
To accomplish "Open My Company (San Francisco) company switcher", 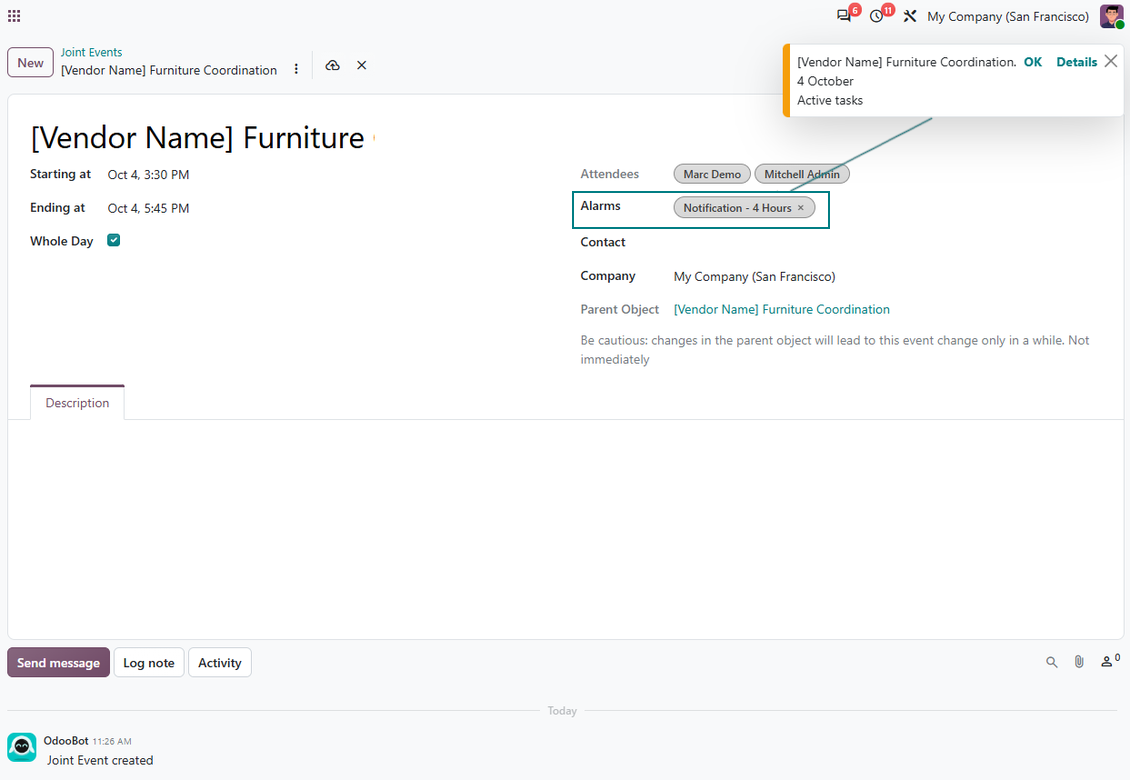I will 1007,17.
